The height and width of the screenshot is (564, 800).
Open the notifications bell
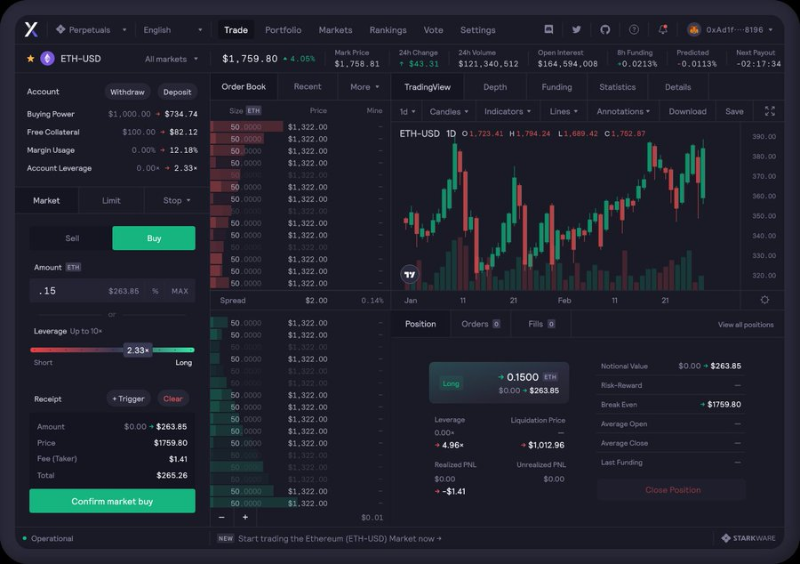point(663,30)
